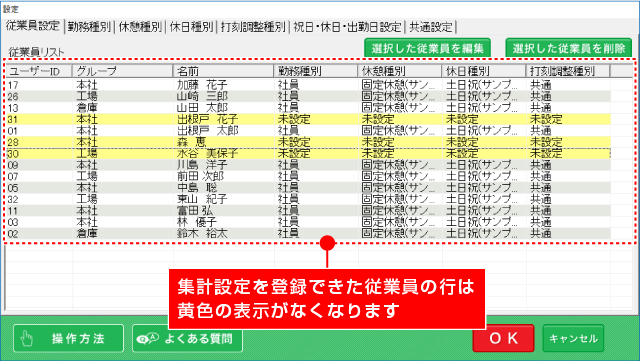640x362 pixels.
Task: Click 選択した従業員を編集 button
Action: point(427,48)
